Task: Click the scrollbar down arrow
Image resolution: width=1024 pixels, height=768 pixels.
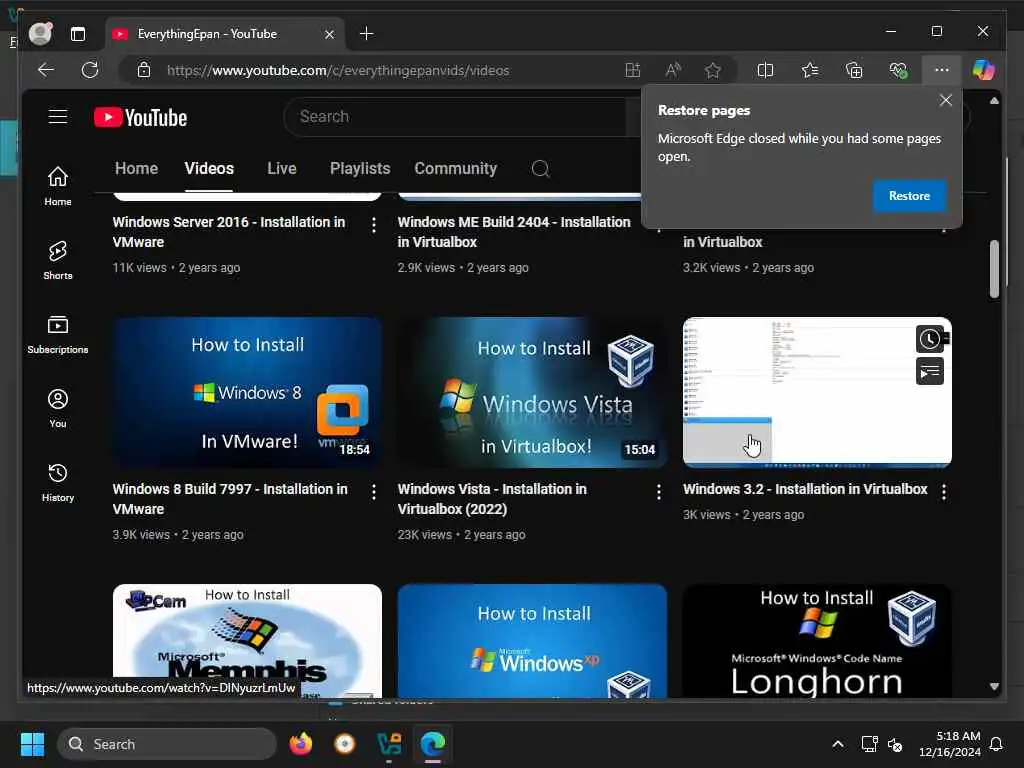Action: pos(994,686)
